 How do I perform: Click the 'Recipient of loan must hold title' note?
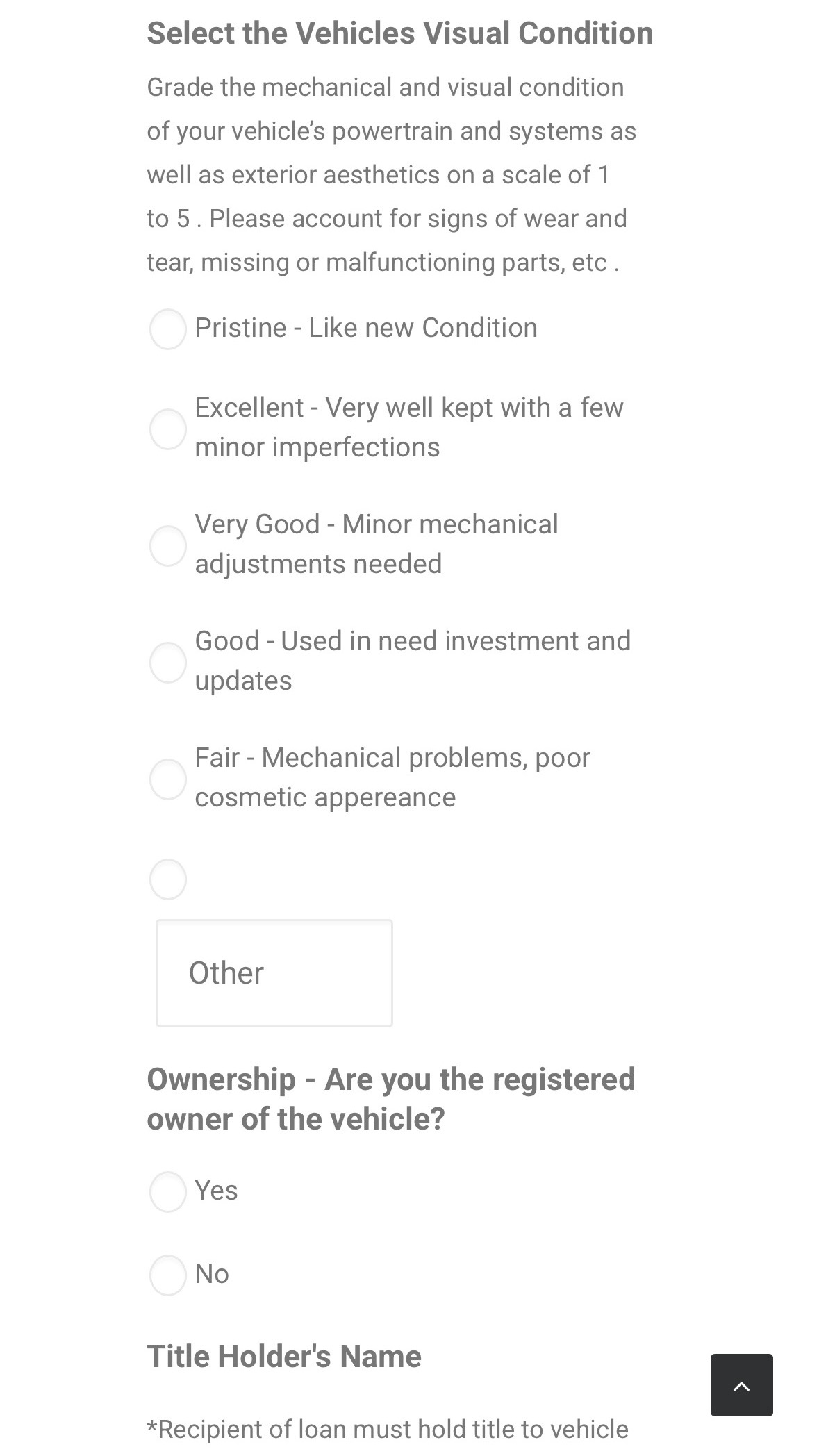pyautogui.click(x=388, y=1429)
